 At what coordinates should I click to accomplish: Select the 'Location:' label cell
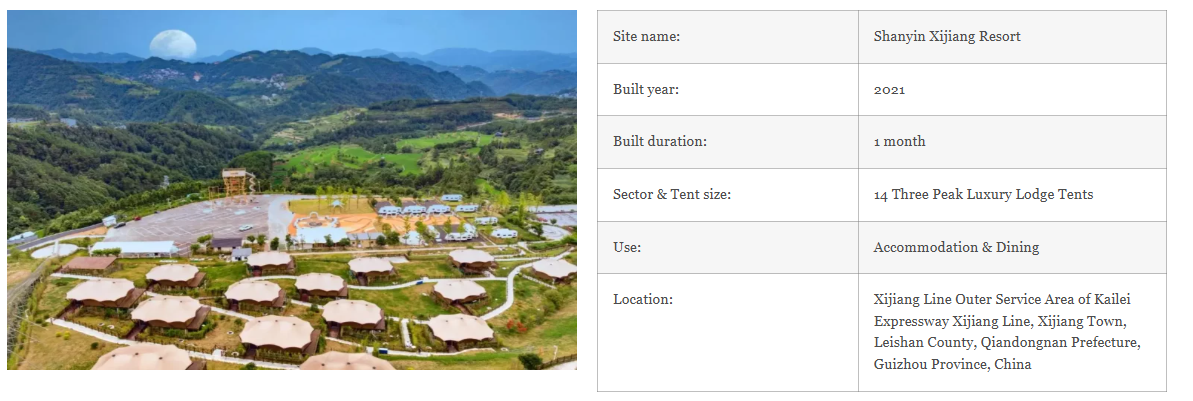(x=728, y=333)
